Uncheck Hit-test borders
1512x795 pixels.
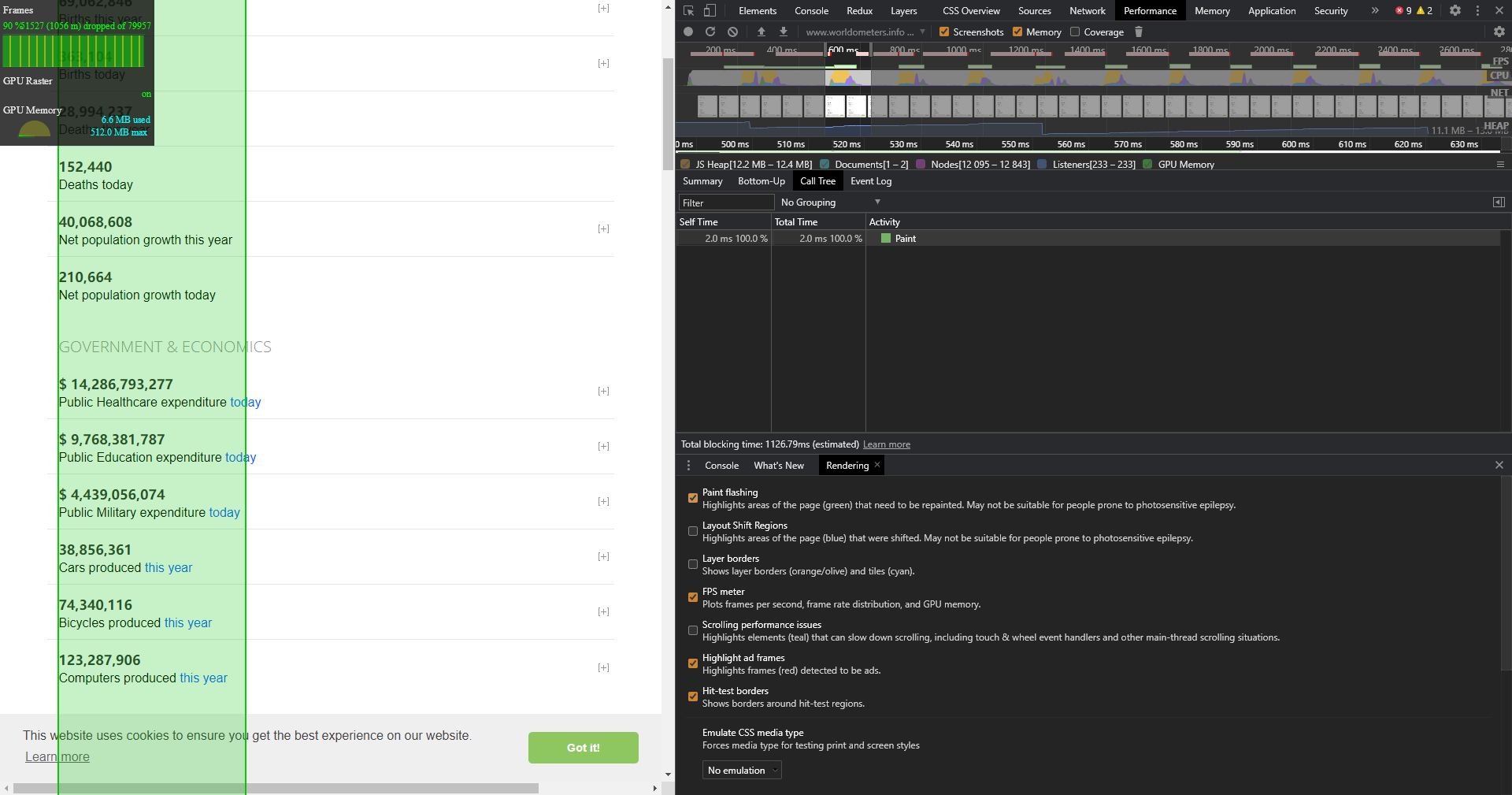[693, 697]
